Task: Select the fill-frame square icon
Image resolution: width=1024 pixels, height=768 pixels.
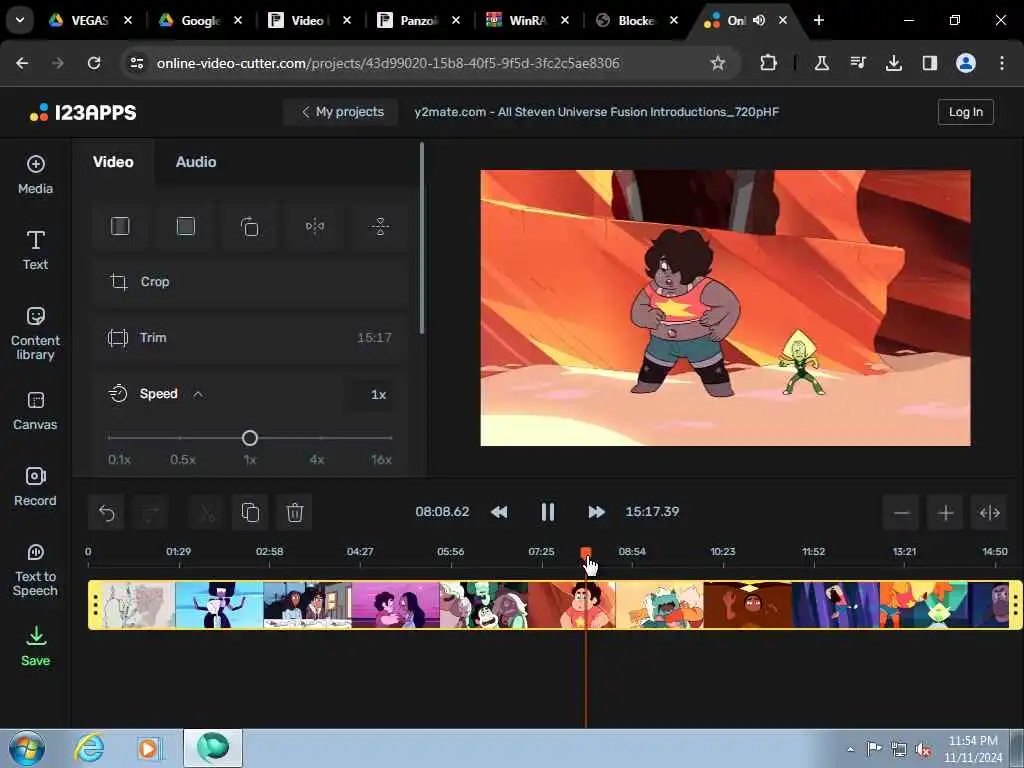Action: [185, 227]
